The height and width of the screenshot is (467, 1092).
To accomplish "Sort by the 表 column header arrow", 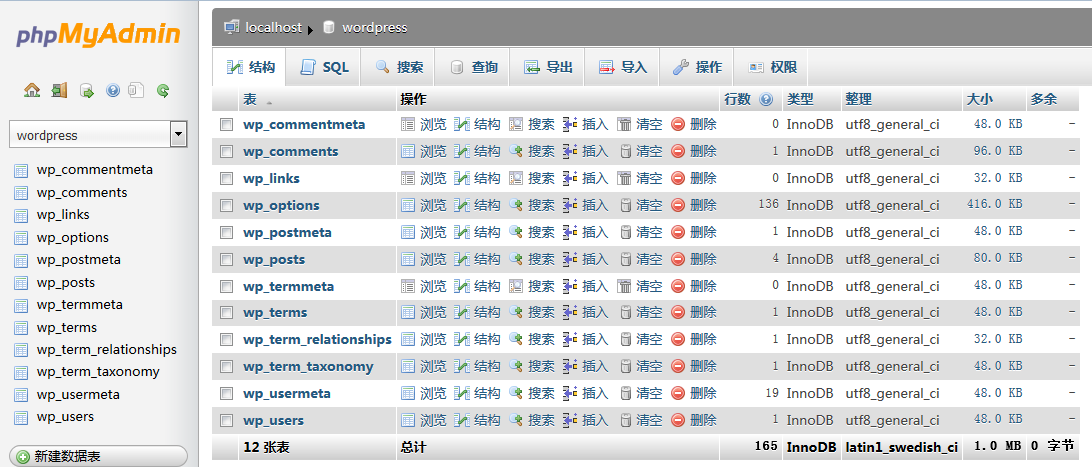I will [269, 102].
